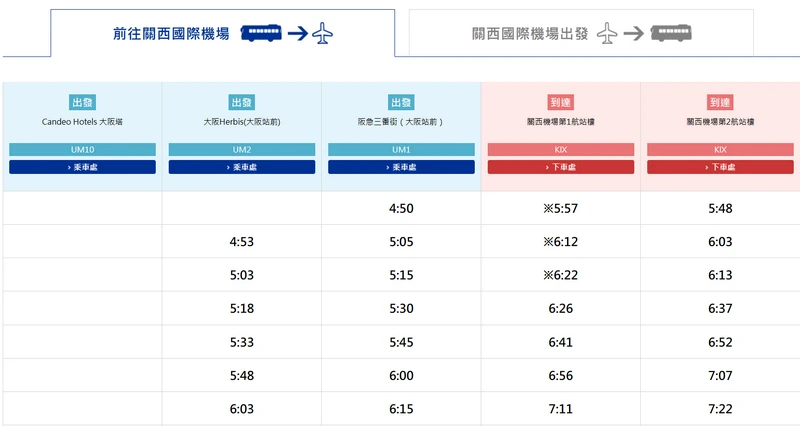Click the gray bus icon in the departure tab
This screenshot has width=800, height=426.
pos(671,34)
